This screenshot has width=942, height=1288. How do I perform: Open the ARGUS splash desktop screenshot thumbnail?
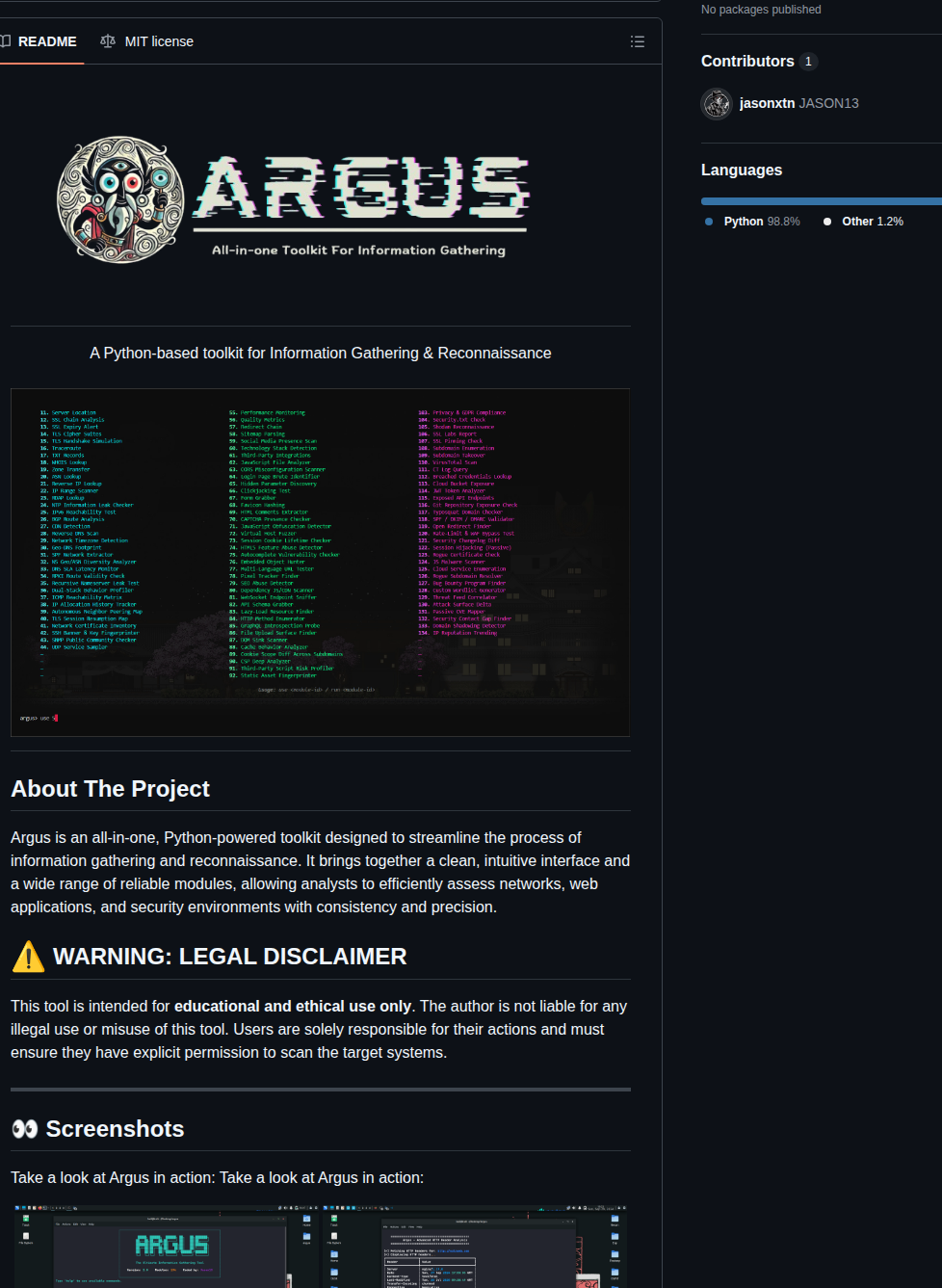165,1246
